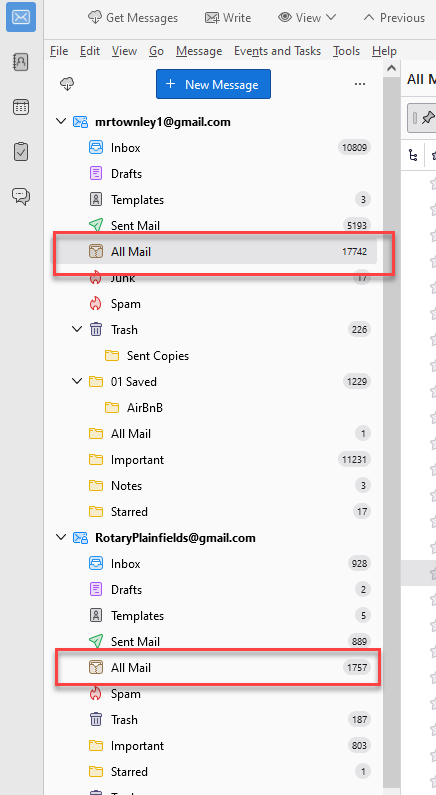Open the Calendar space icon
Screen dimensions: 436x795
(x=21, y=106)
